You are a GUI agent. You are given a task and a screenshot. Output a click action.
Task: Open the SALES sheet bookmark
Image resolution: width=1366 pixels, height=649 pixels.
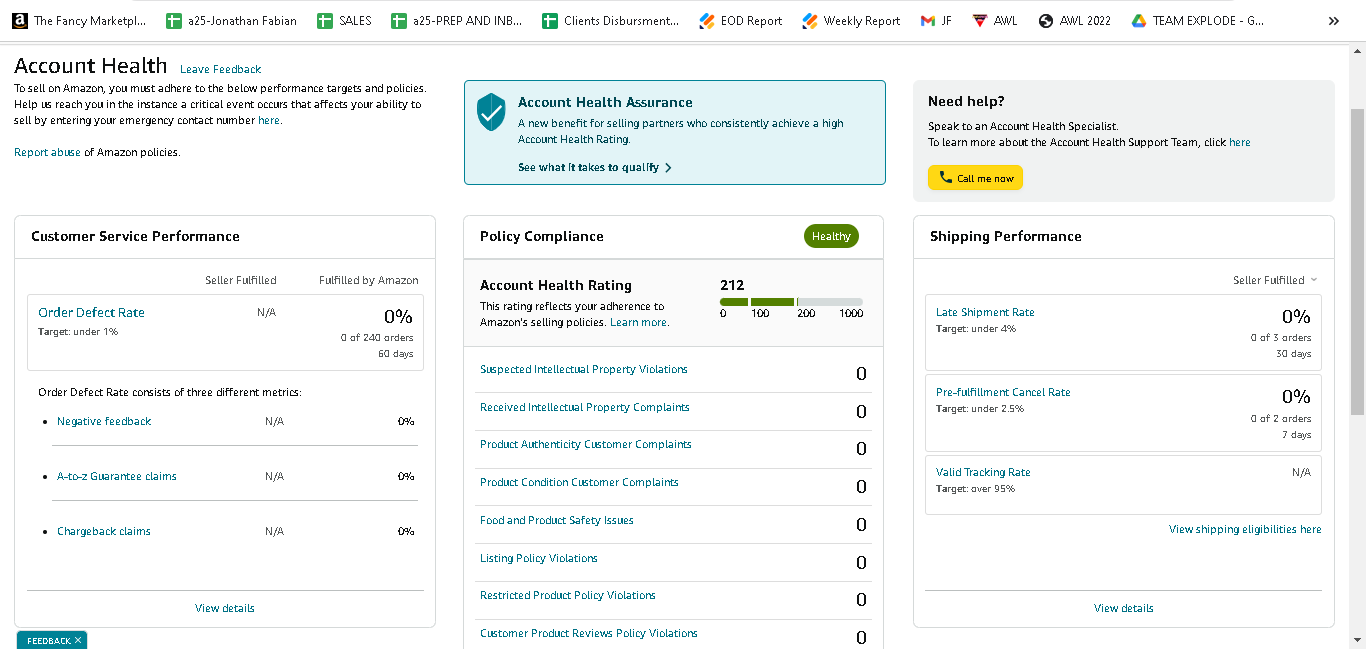(x=345, y=20)
